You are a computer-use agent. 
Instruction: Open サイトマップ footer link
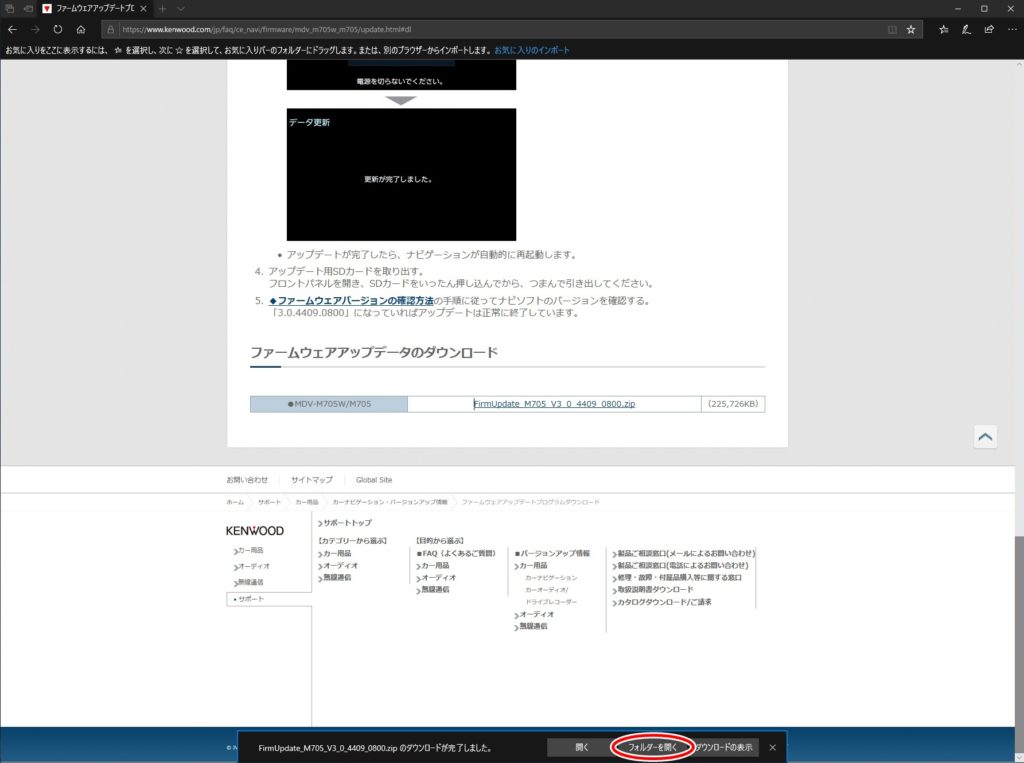312,479
